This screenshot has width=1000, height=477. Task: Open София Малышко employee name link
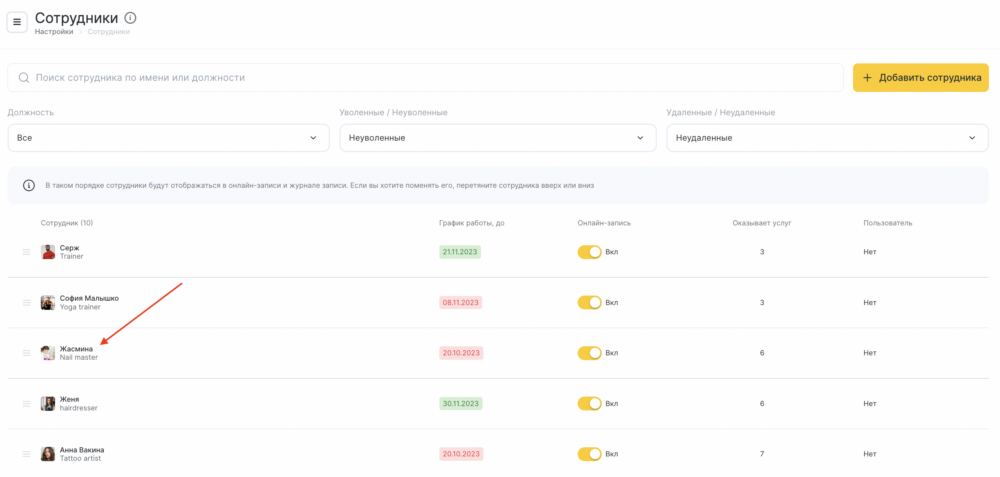(x=89, y=298)
